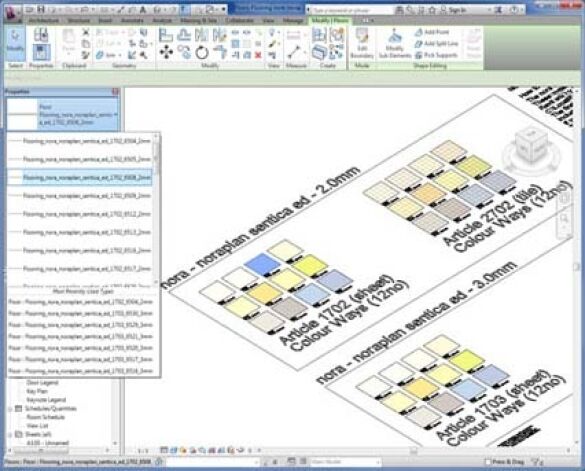The width and height of the screenshot is (585, 471).
Task: Open the Annotate ribbon tab
Action: pyautogui.click(x=132, y=21)
